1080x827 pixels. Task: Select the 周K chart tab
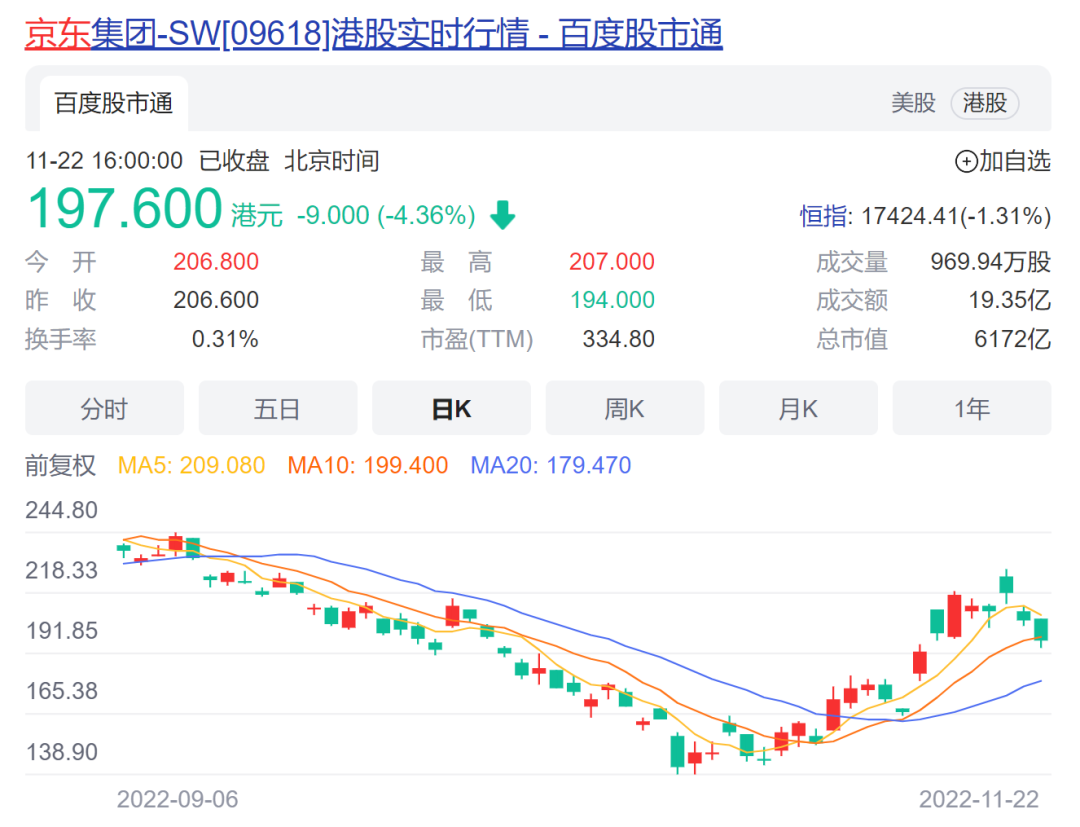tap(624, 408)
